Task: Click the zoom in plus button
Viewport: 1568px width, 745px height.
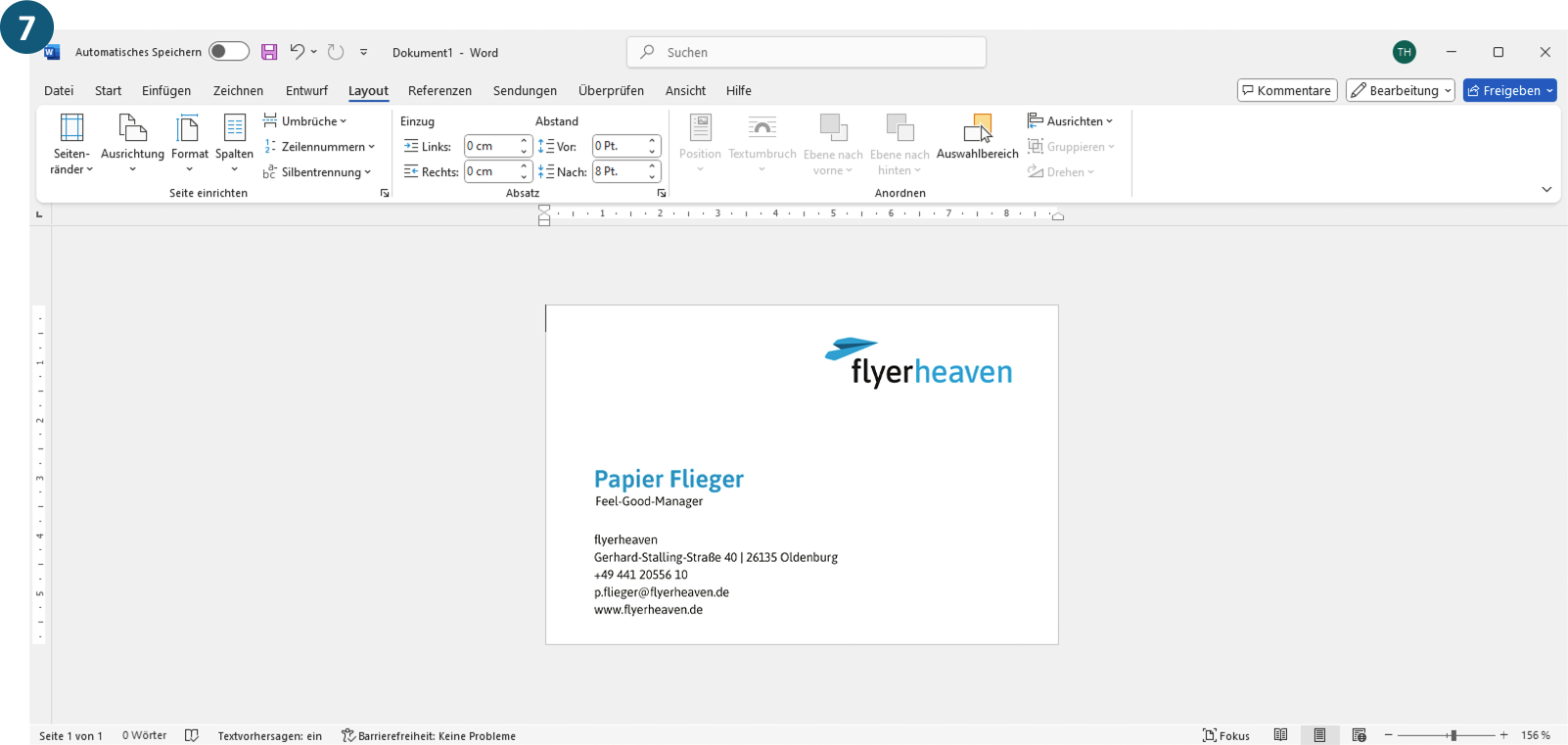Action: click(x=1503, y=736)
